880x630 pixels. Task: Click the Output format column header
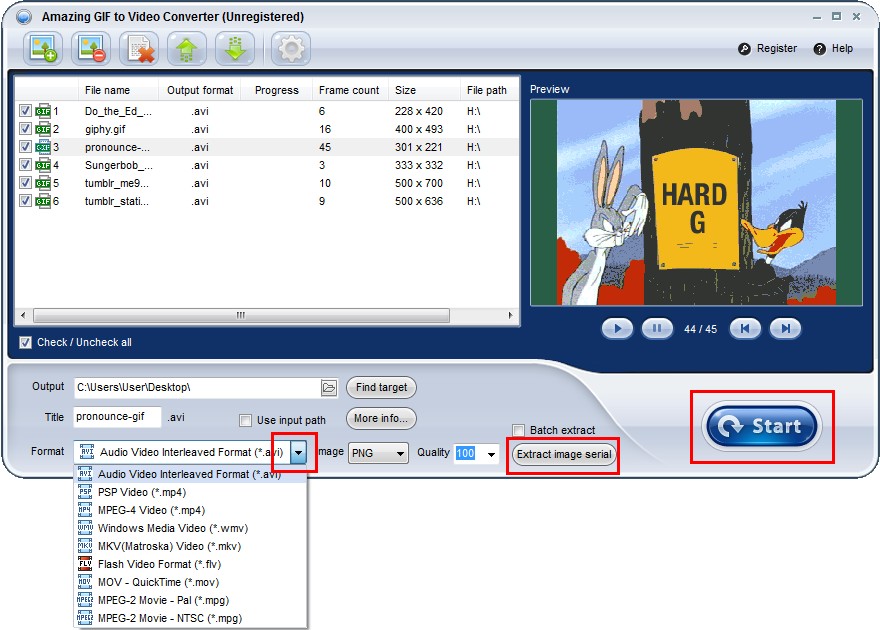200,90
